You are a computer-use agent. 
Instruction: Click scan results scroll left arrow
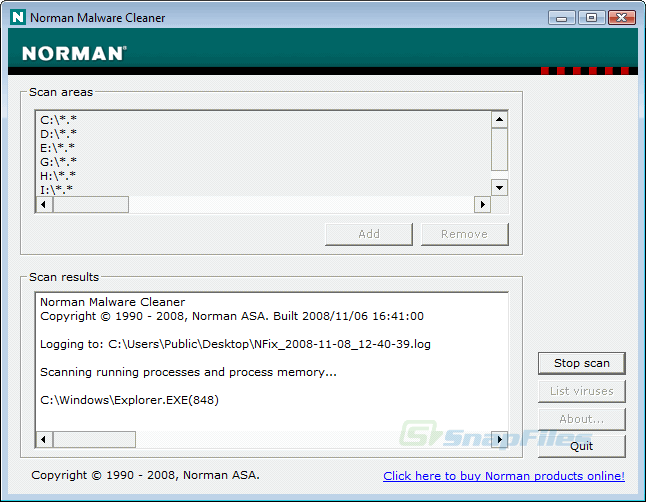coord(44,439)
